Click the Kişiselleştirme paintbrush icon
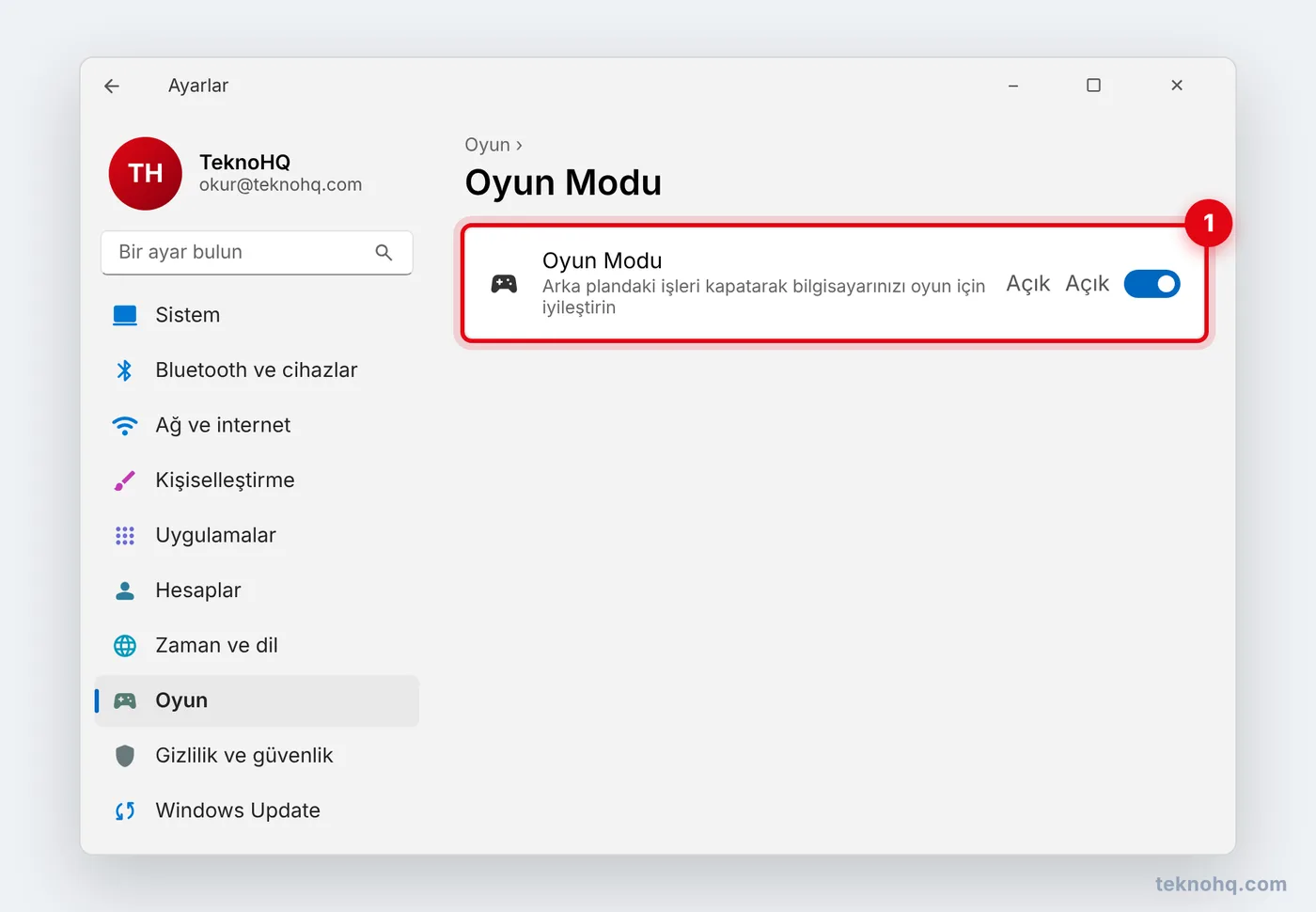The image size is (1316, 912). (x=125, y=480)
